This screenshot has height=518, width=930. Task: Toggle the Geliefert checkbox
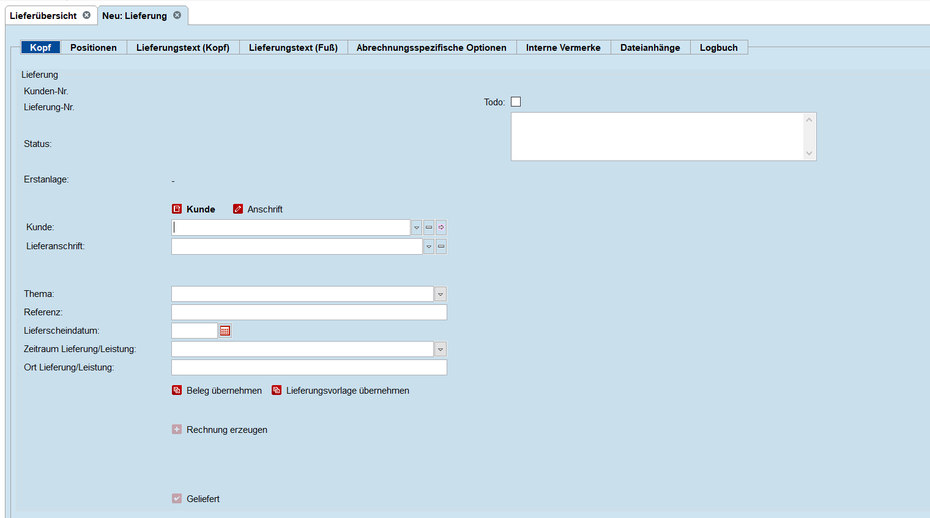[177, 498]
